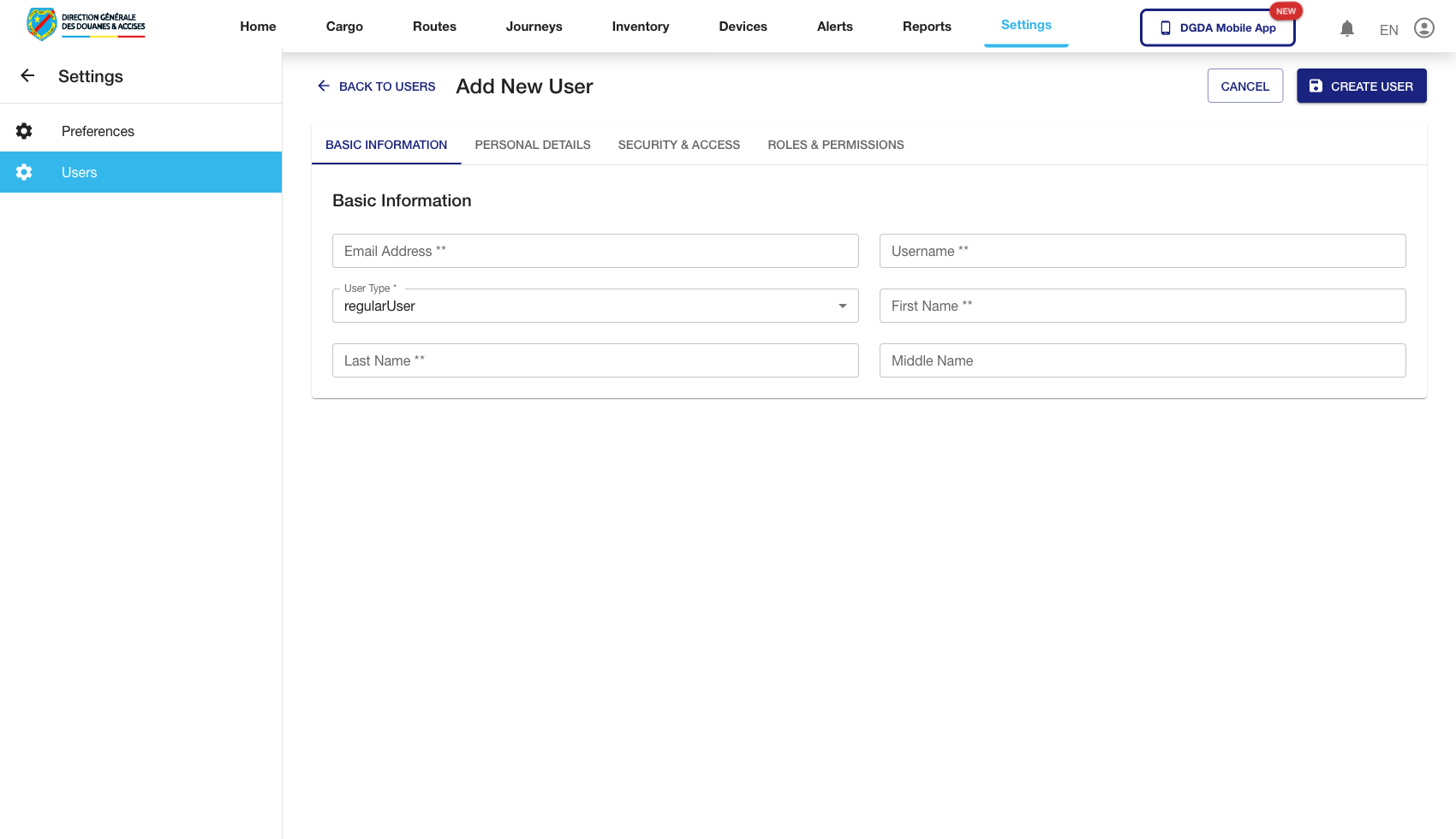This screenshot has height=839, width=1456.
Task: Select the Preferences gear icon in sidebar
Action: coord(24,131)
